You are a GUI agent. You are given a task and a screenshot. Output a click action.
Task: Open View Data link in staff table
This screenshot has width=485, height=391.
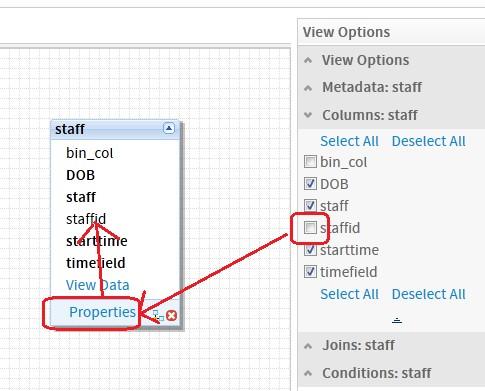pyautogui.click(x=98, y=285)
